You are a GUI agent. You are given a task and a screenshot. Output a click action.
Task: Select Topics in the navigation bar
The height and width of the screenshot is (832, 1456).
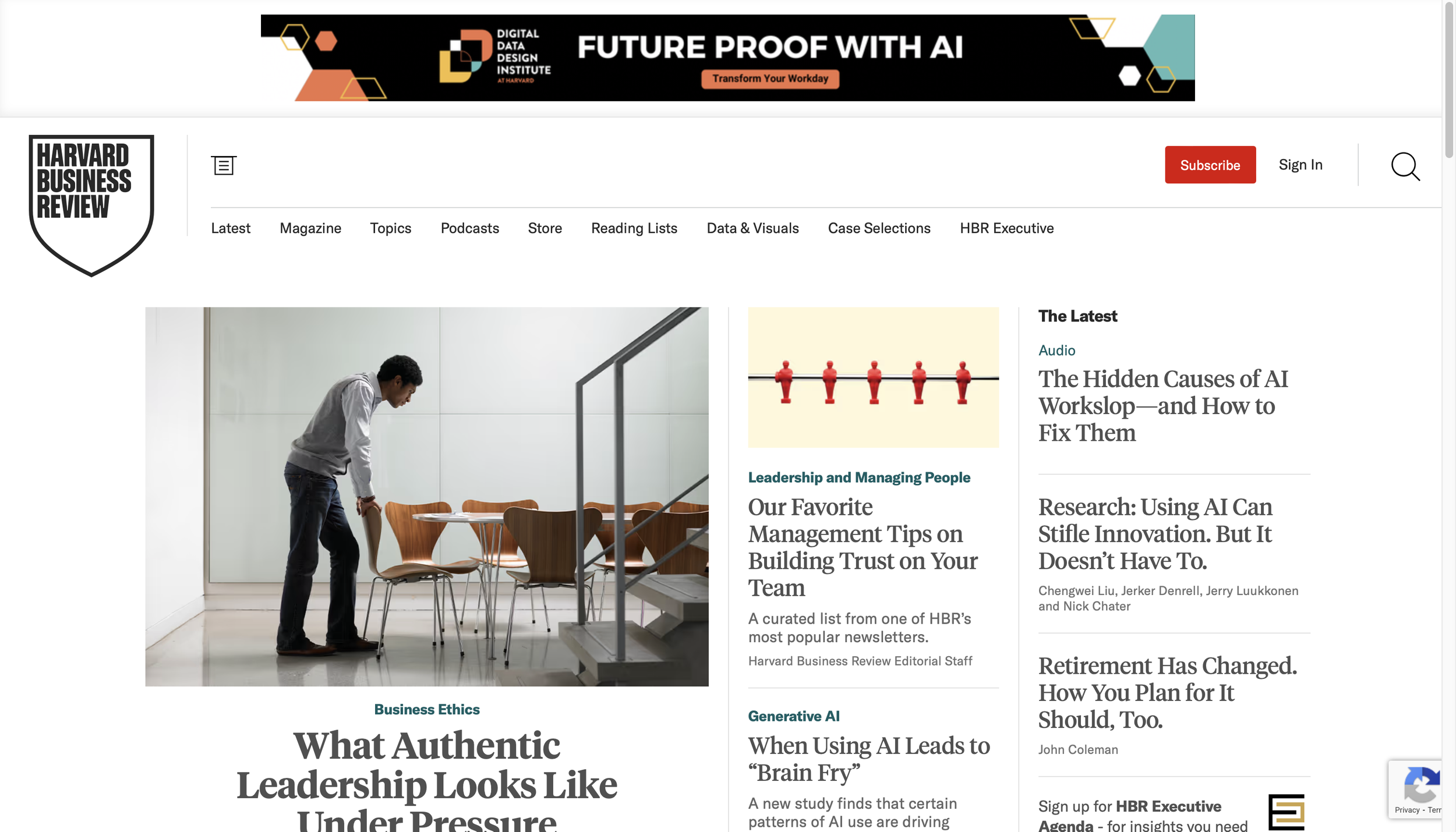click(390, 228)
